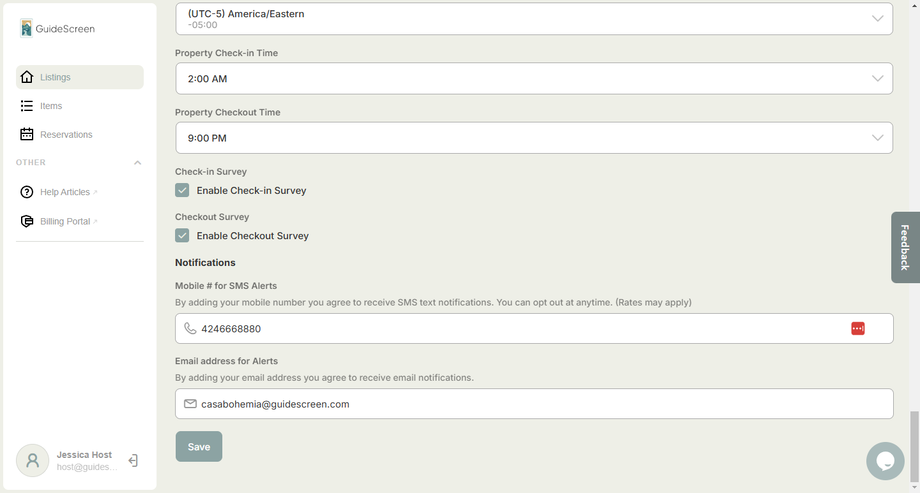Open Reservations in sidebar
The width and height of the screenshot is (920, 493).
pos(66,134)
